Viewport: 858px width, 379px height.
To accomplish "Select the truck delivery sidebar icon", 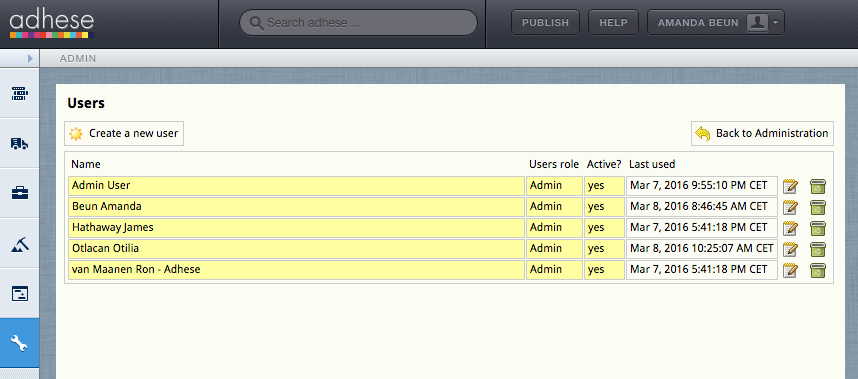I will click(19, 143).
